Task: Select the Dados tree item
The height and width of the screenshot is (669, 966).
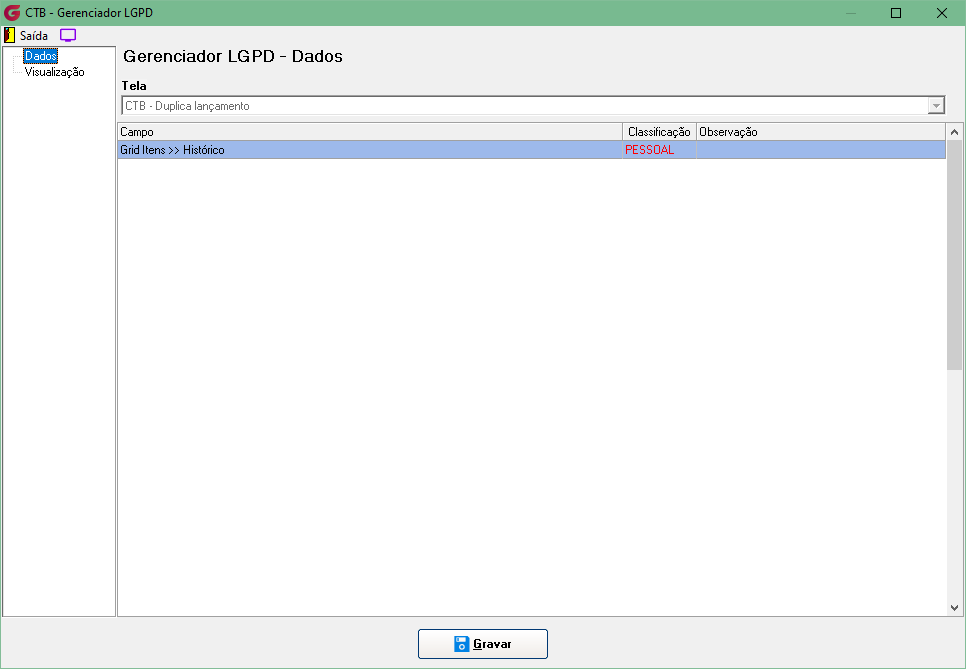Action: coord(41,56)
